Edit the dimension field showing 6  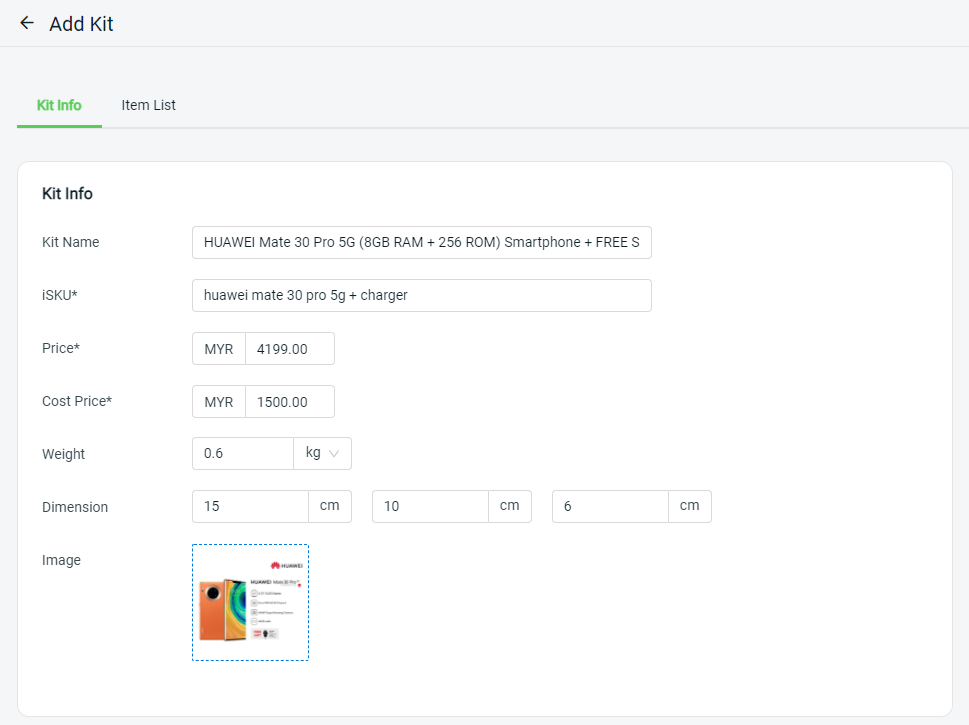tap(610, 506)
